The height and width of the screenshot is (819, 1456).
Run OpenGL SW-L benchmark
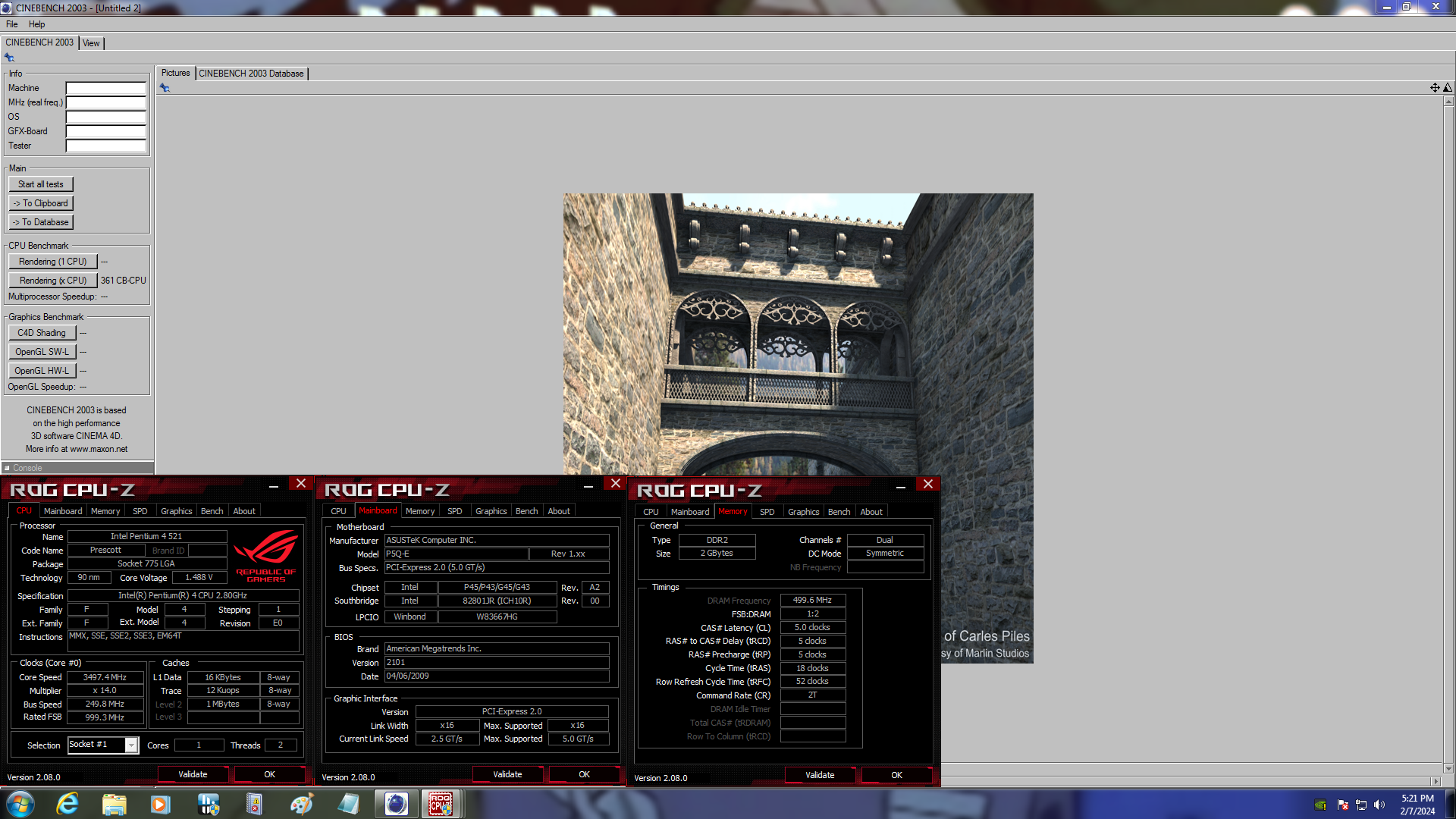coord(42,352)
